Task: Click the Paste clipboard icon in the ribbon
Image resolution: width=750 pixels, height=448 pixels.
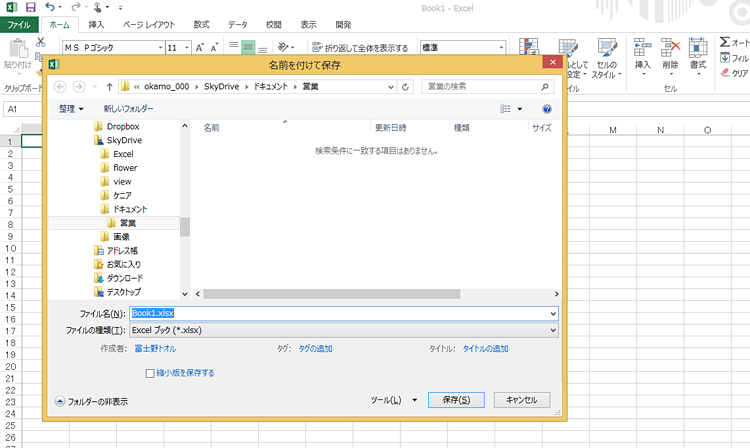Action: 18,49
